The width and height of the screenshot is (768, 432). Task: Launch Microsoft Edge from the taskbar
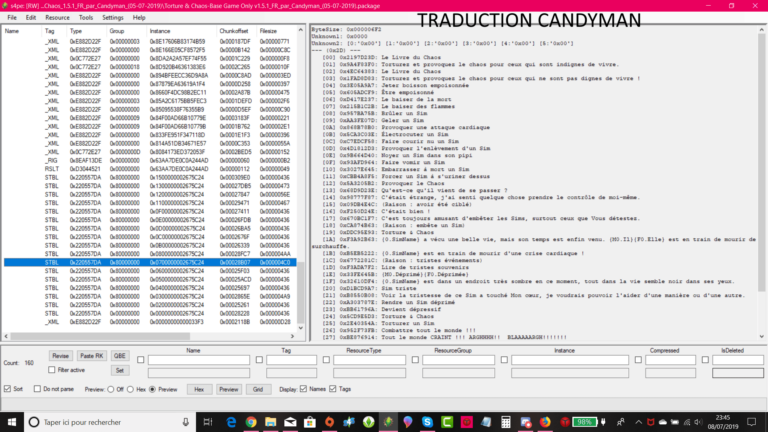pyautogui.click(x=231, y=422)
